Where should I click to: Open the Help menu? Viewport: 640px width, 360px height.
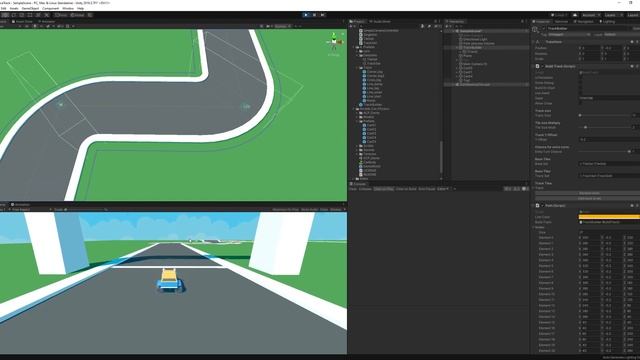[80, 8]
